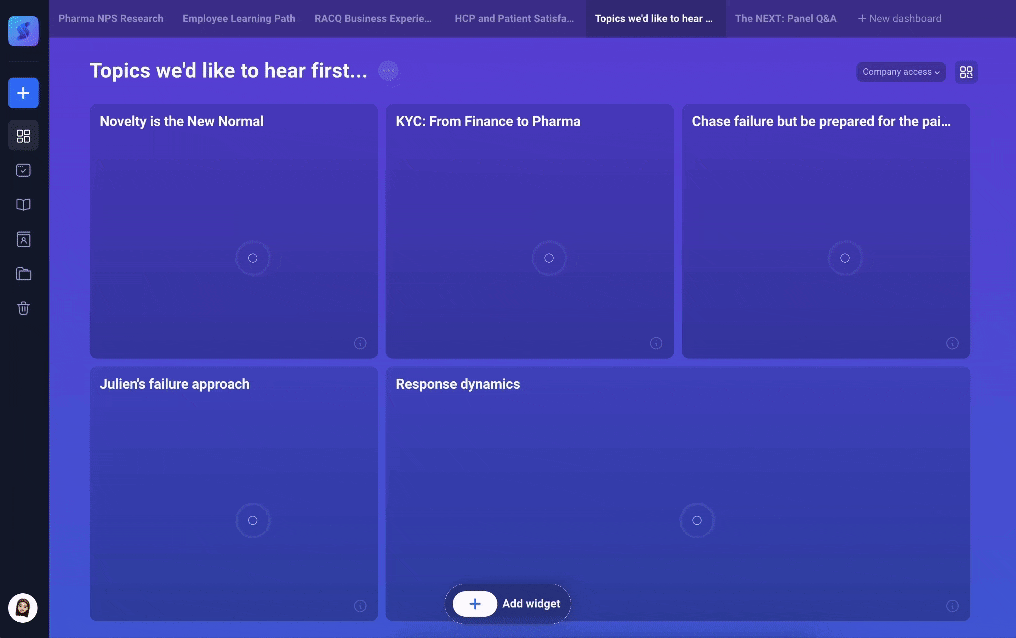This screenshot has width=1016, height=638.
Task: Open the folder icon in the sidebar
Action: pos(24,274)
